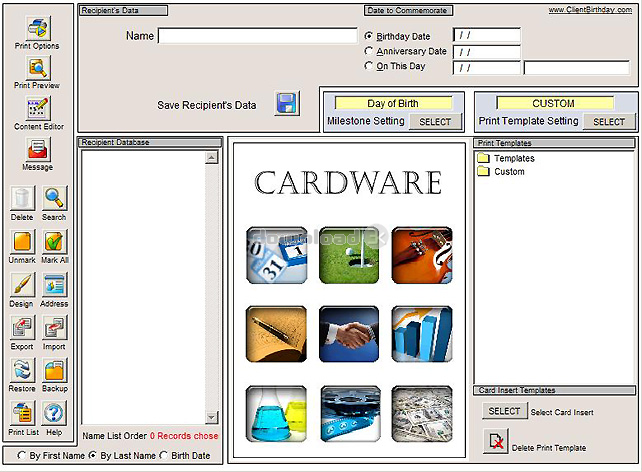Viewport: 642px width, 472px height.
Task: Select the On This Day option
Action: [368, 65]
